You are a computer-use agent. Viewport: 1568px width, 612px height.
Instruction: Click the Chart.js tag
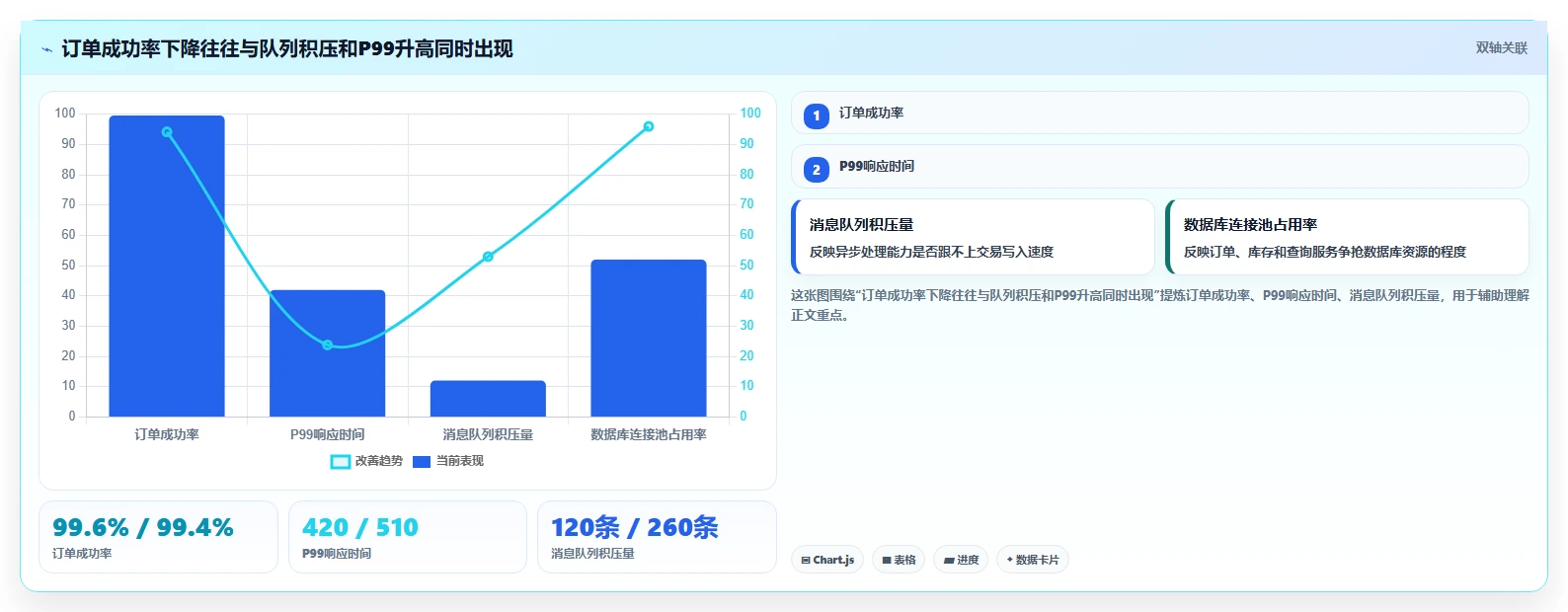(827, 560)
